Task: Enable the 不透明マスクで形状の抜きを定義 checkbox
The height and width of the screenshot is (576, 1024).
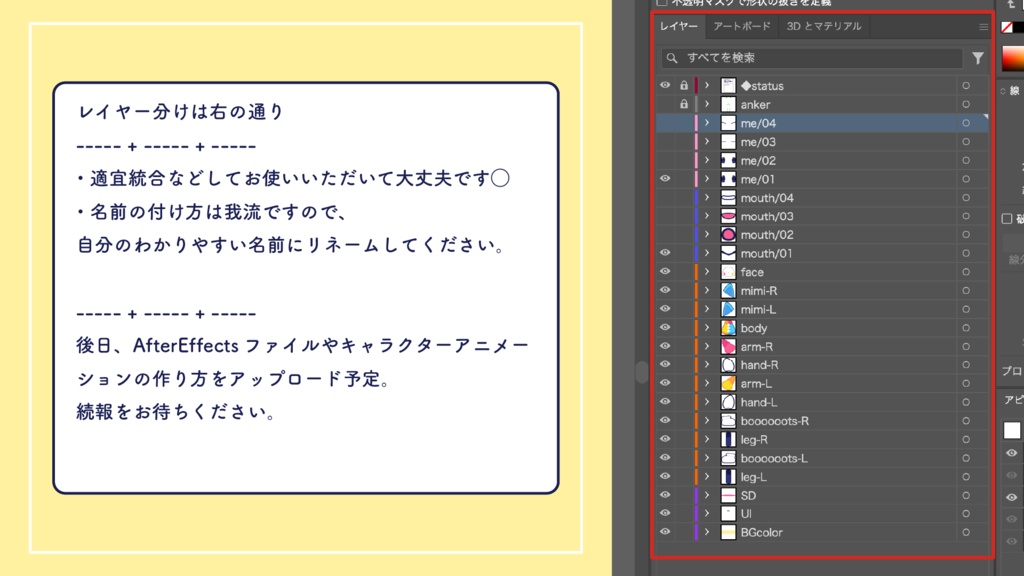Action: pos(662,3)
